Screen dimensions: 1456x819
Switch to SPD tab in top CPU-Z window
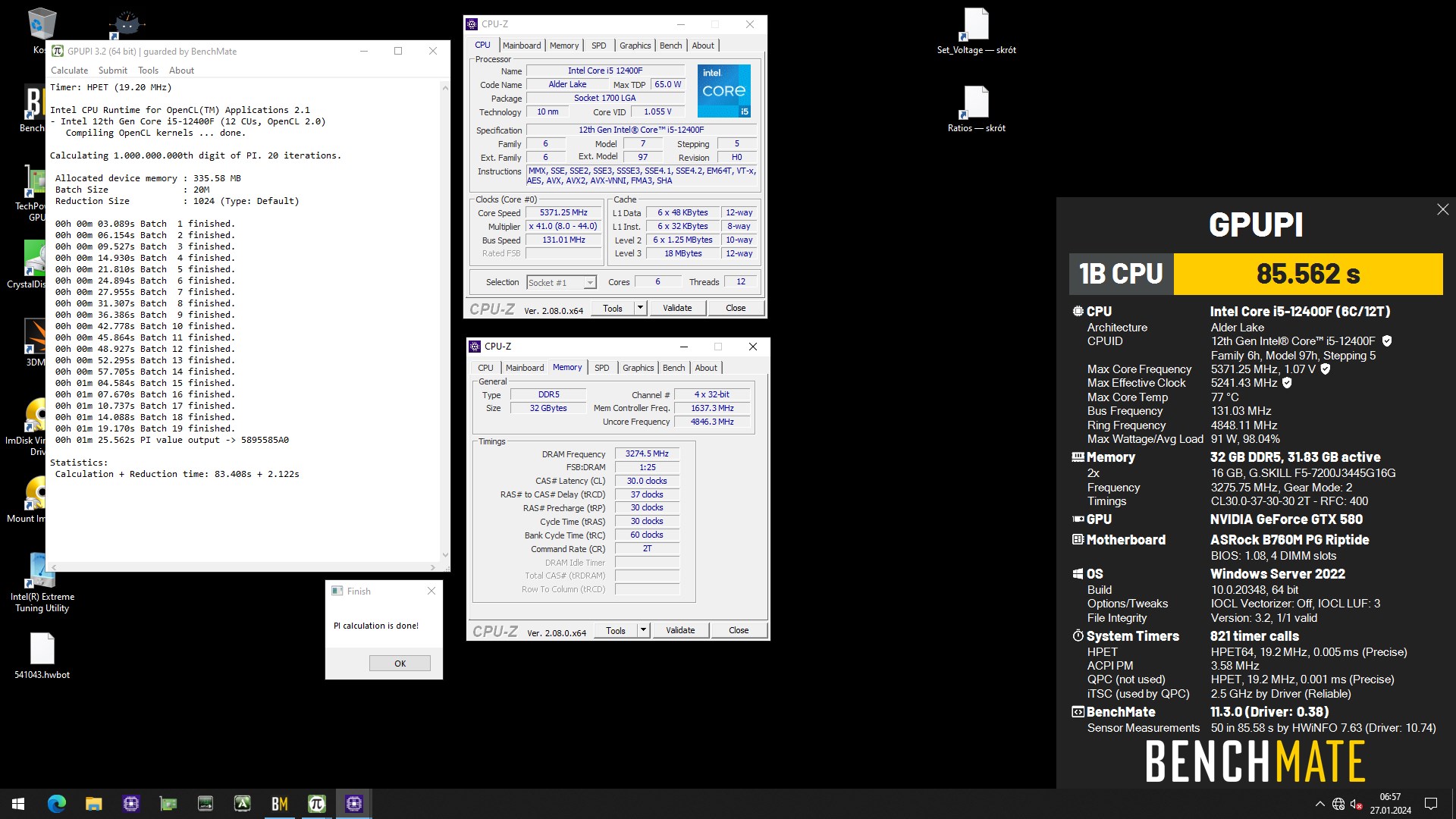[x=599, y=45]
